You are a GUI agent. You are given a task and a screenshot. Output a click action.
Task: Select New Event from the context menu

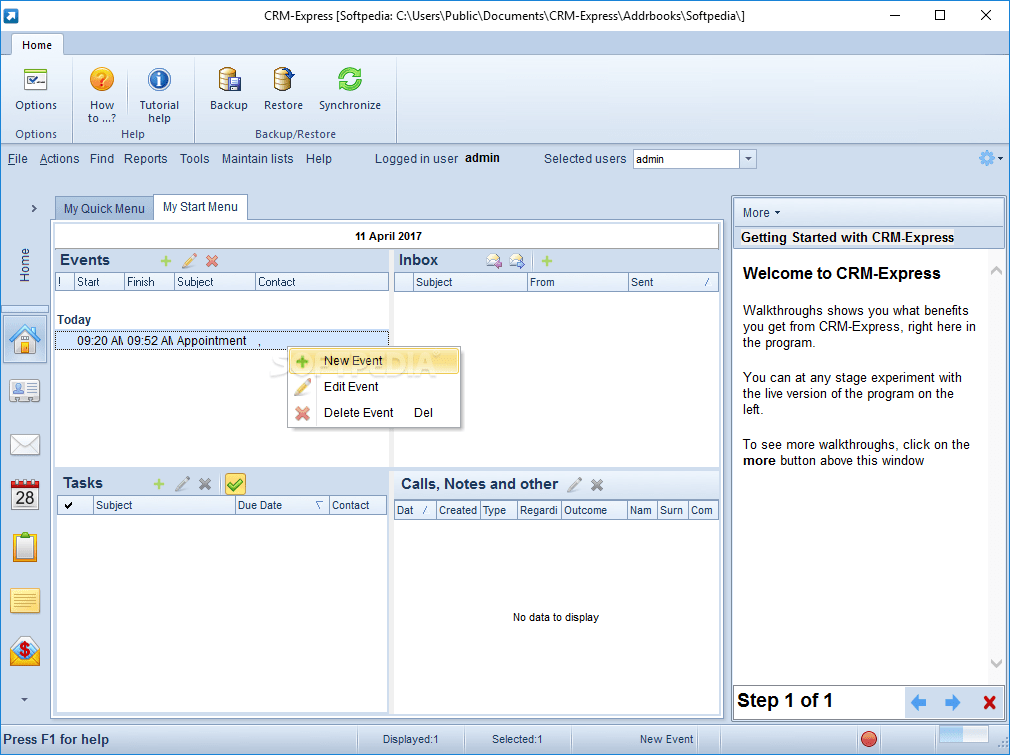[x=352, y=360]
